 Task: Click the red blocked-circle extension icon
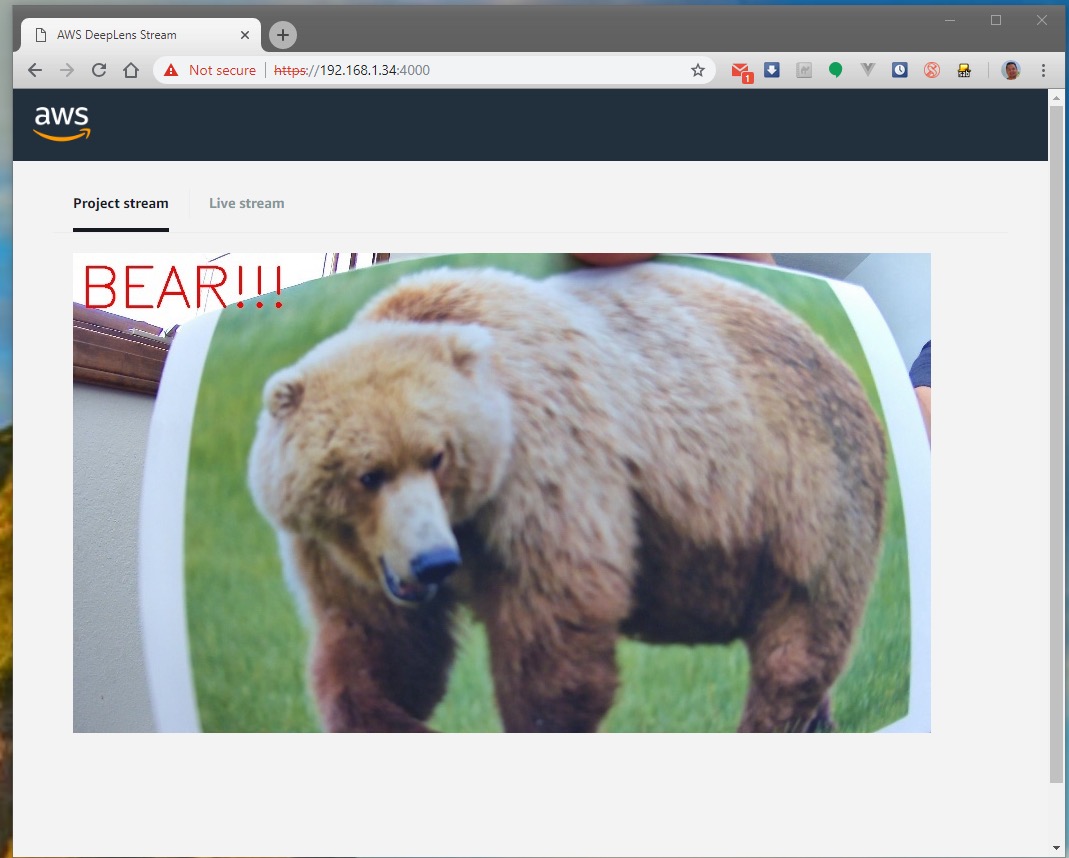pyautogui.click(x=932, y=70)
